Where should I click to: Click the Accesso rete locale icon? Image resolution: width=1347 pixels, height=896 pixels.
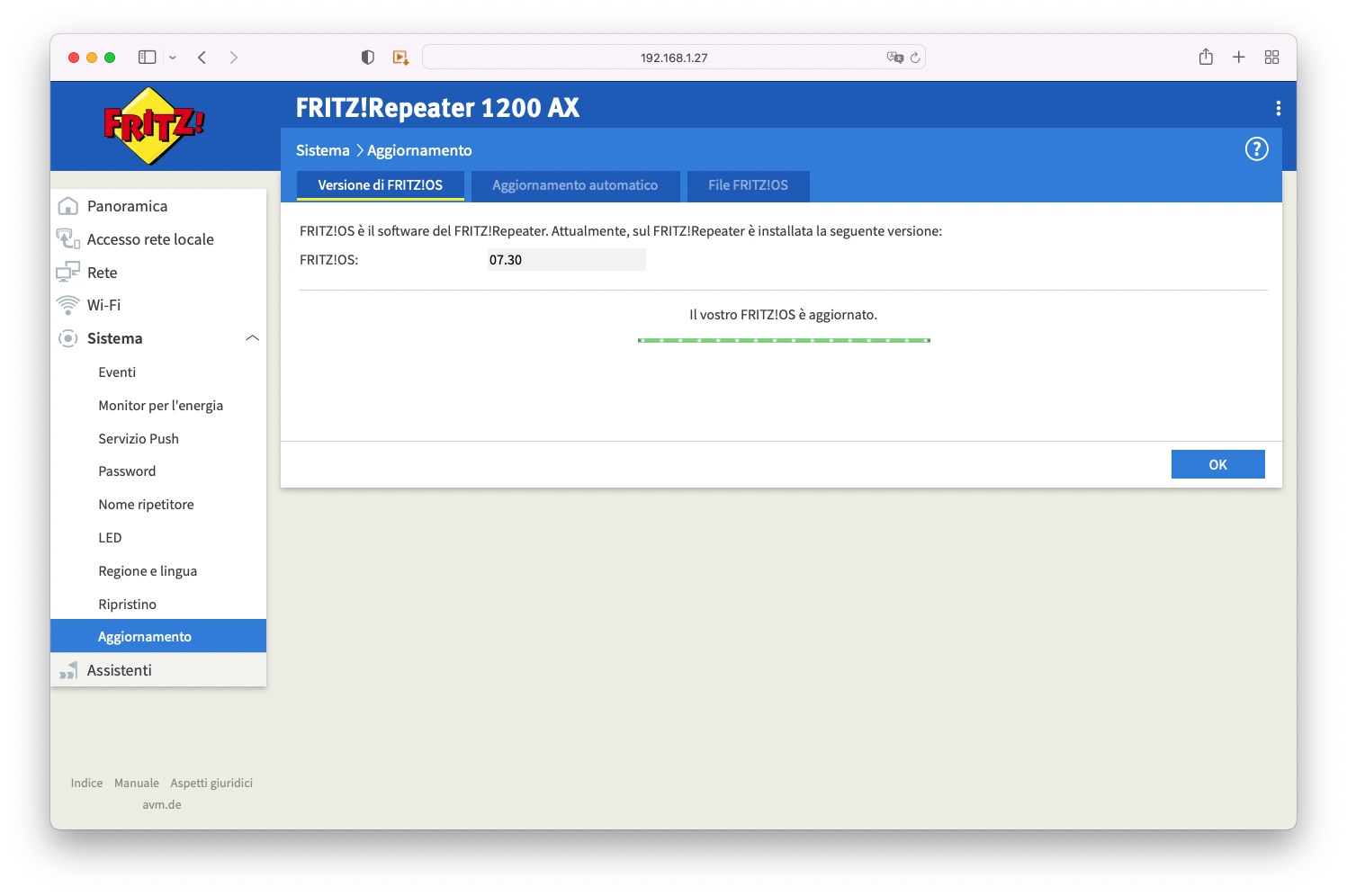[x=67, y=239]
